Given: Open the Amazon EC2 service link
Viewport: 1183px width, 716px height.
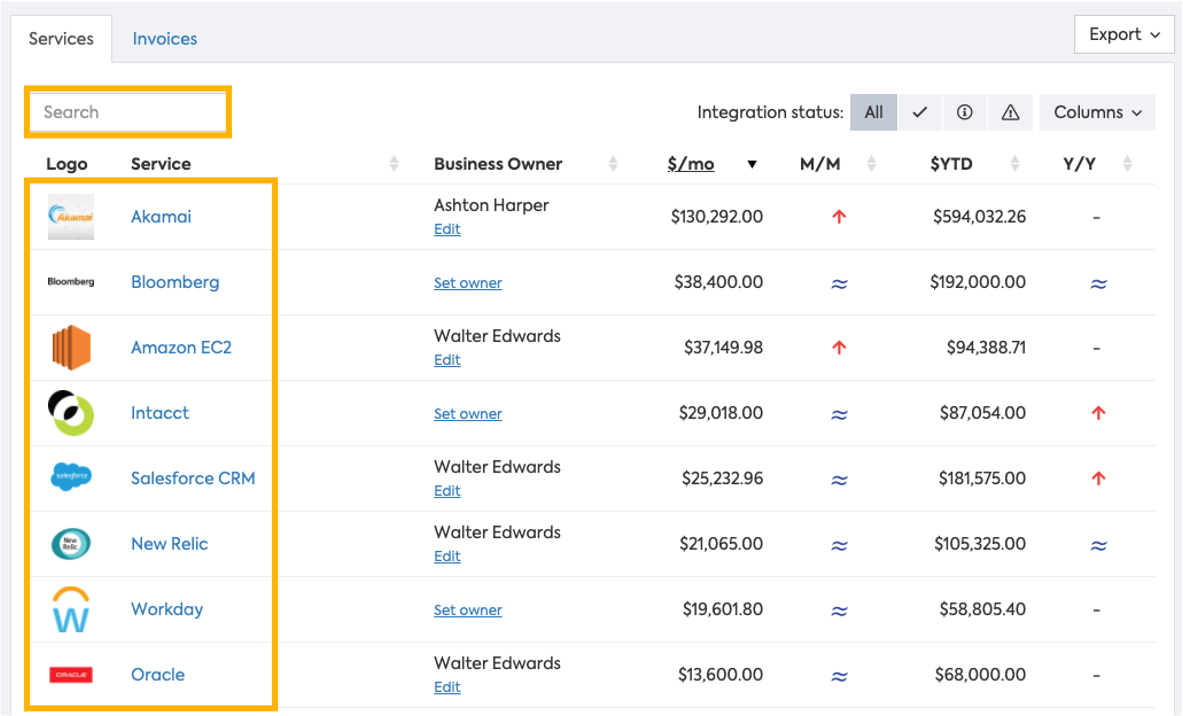Looking at the screenshot, I should [x=181, y=347].
